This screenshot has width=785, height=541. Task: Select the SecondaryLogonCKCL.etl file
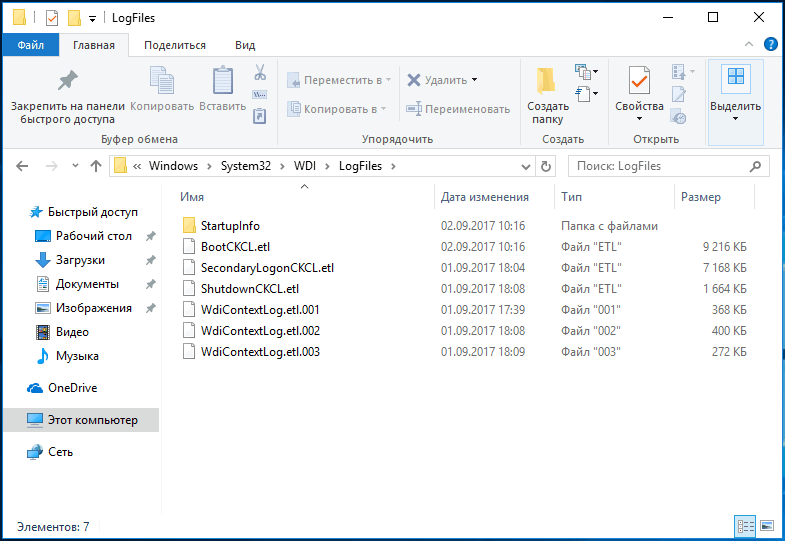coord(267,268)
